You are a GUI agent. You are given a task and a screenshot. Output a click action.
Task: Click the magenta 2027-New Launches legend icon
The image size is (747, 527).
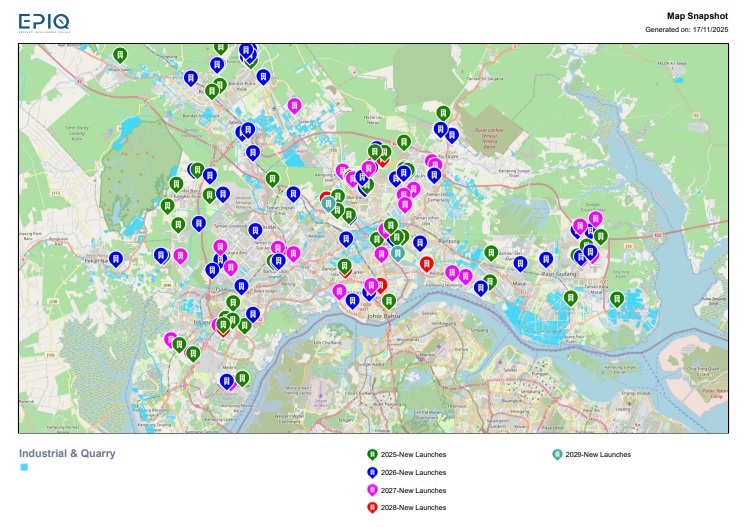[372, 490]
